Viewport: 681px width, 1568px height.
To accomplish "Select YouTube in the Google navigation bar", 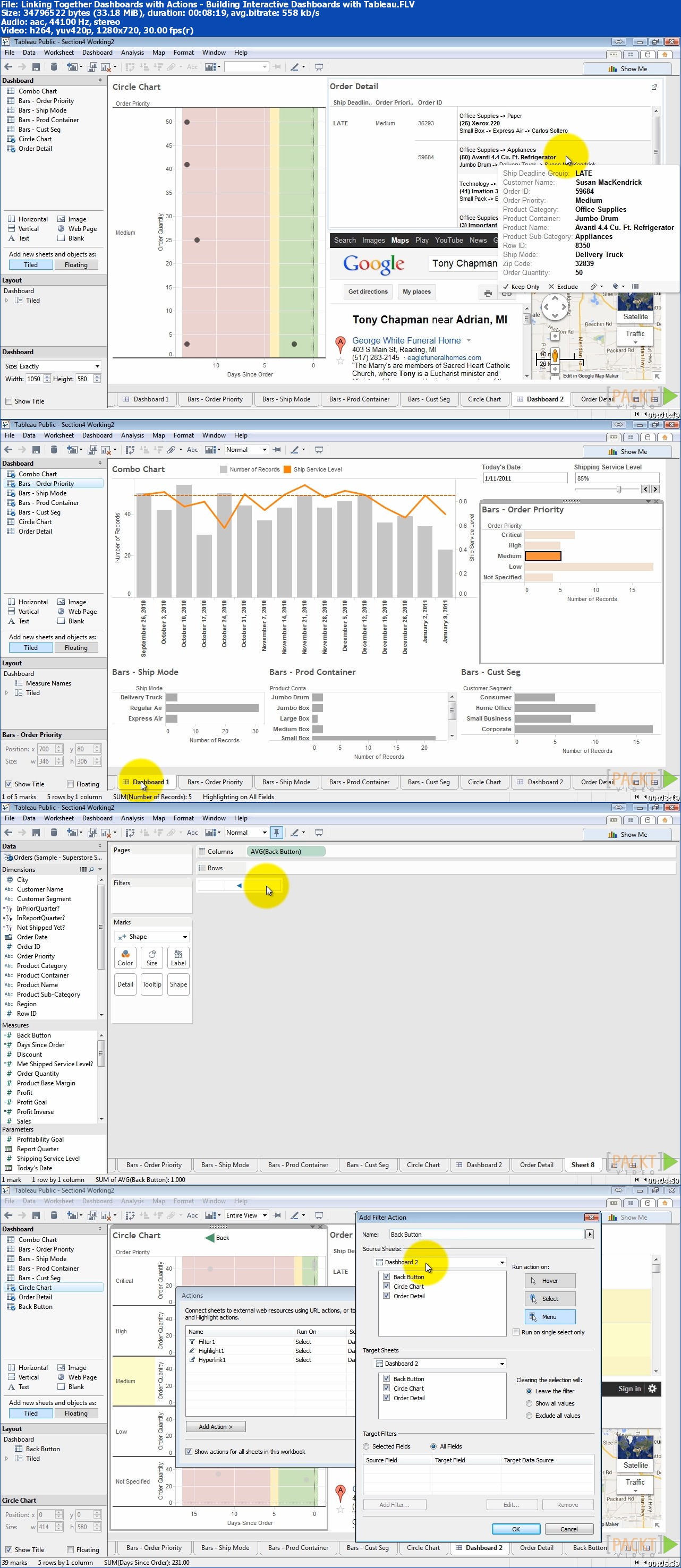I will point(449,241).
